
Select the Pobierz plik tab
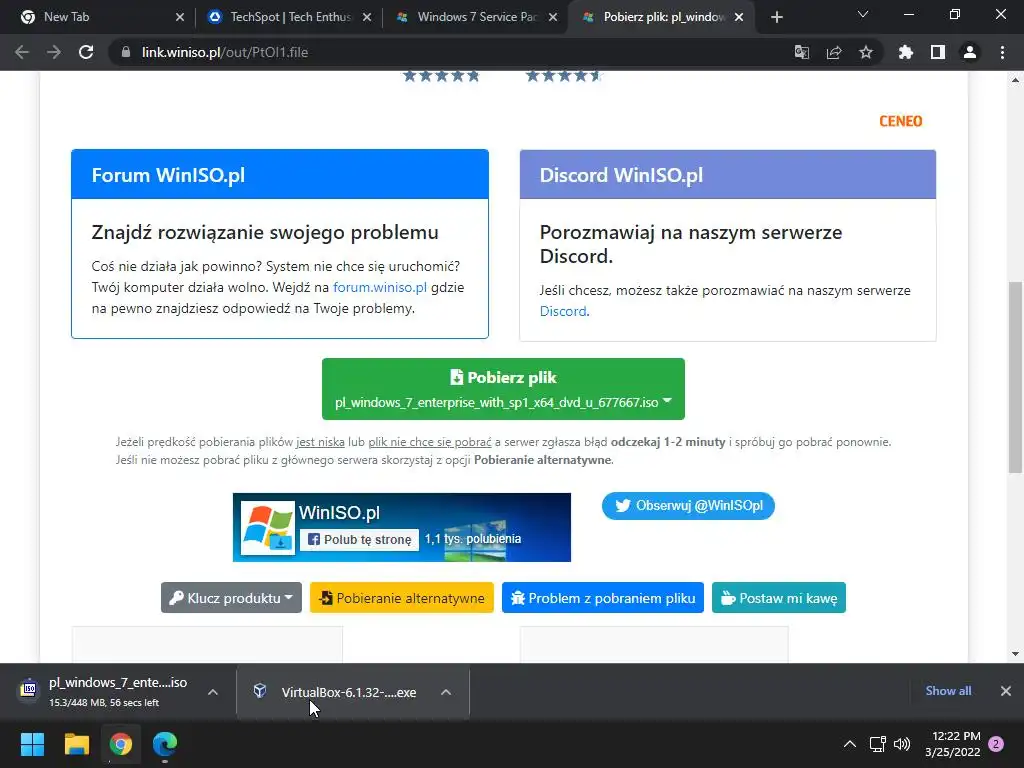661,18
